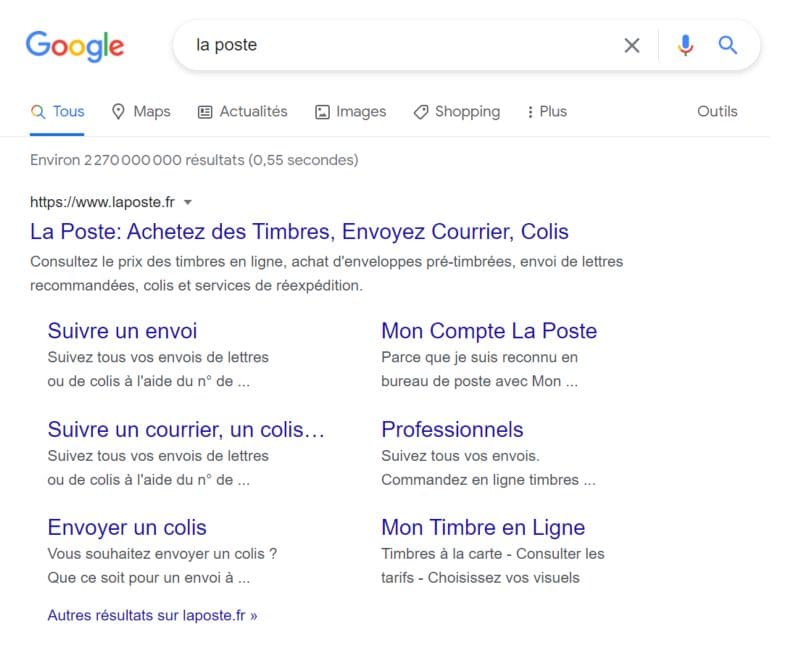This screenshot has width=785, height=661.
Task: Run the search with the magnifier icon
Action: pos(728,45)
